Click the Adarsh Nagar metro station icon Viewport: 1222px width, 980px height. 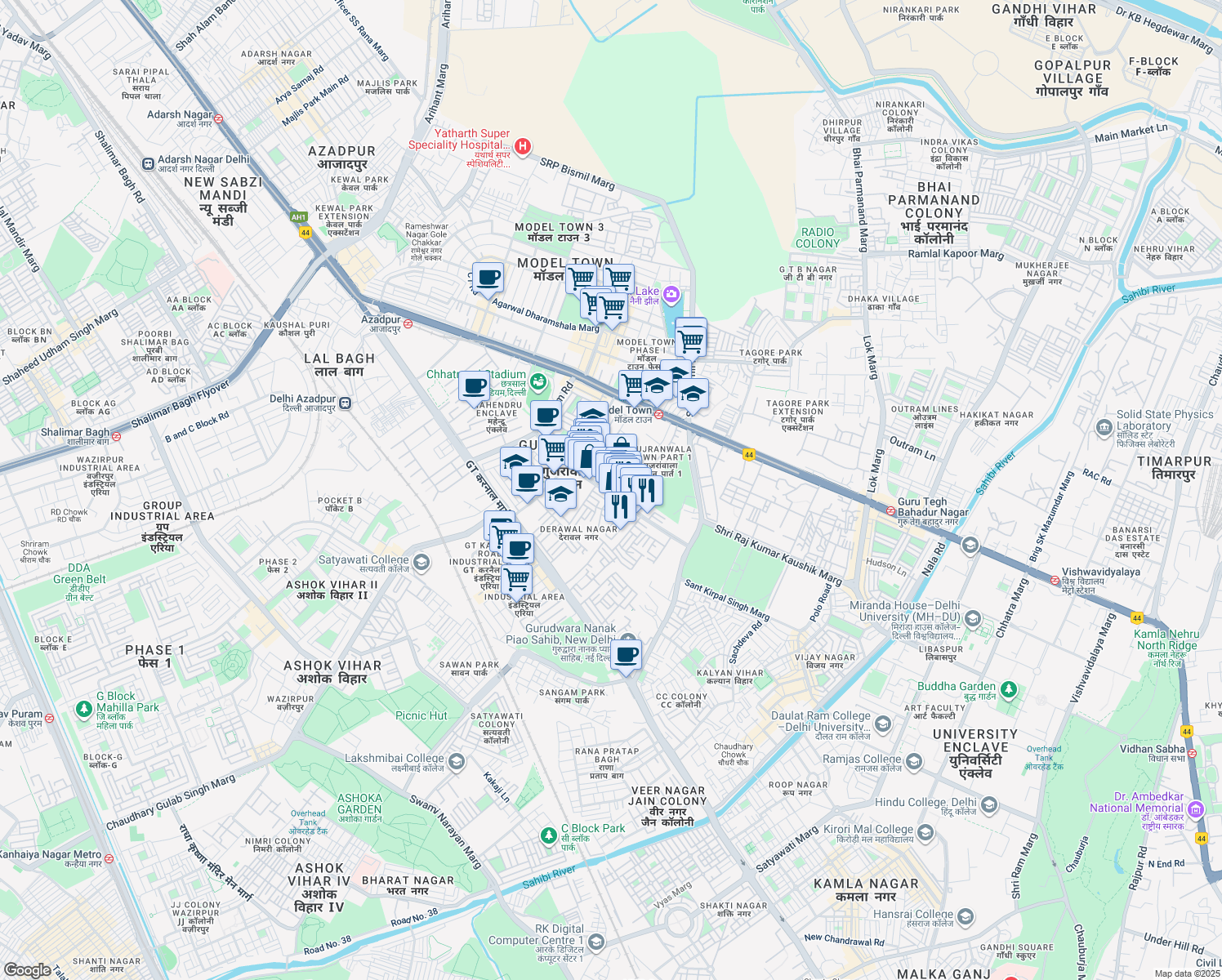[x=218, y=118]
